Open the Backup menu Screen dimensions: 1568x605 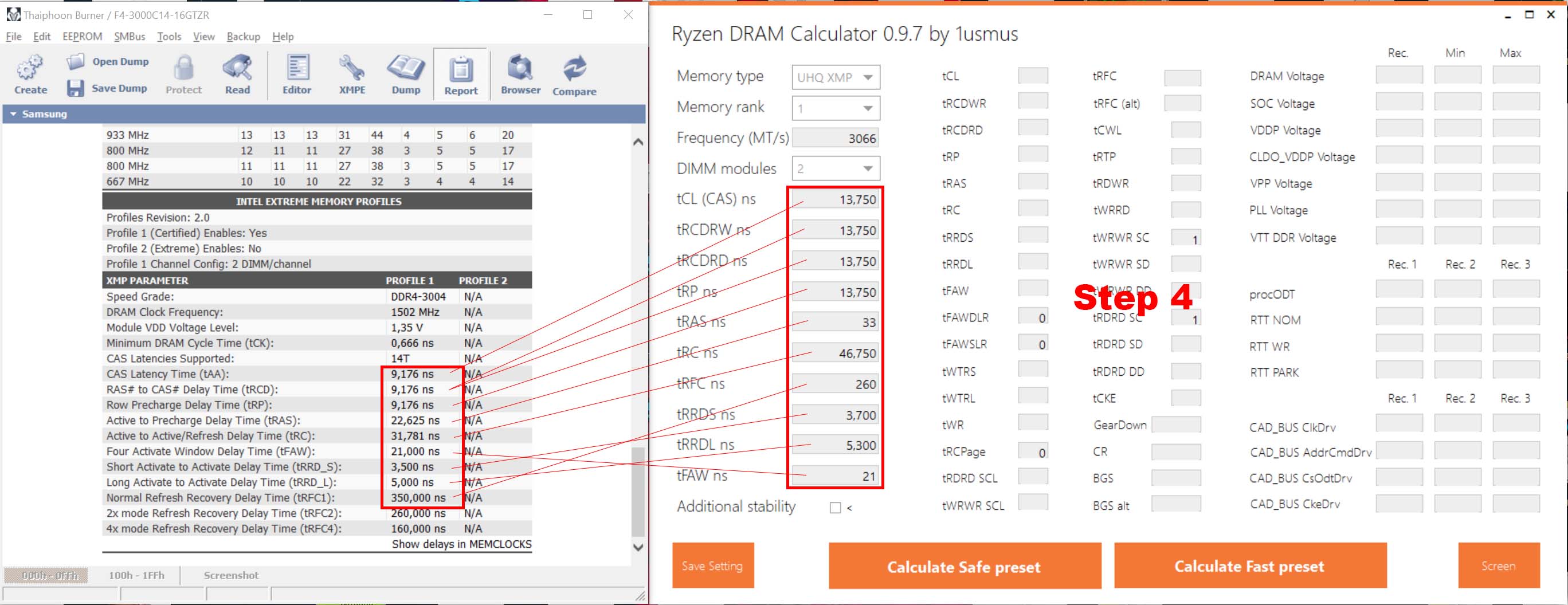click(x=244, y=37)
